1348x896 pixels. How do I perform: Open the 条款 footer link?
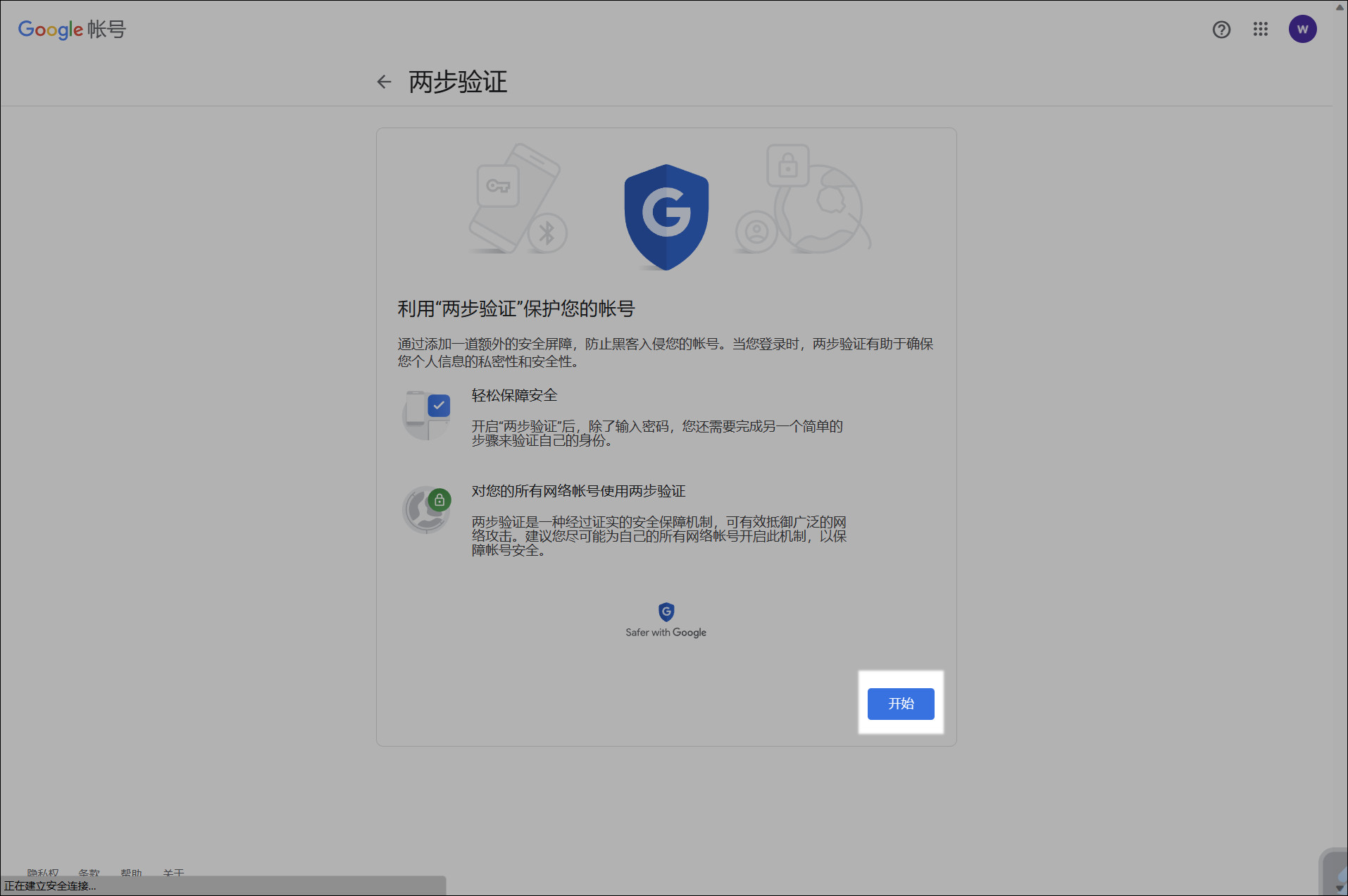click(x=89, y=872)
